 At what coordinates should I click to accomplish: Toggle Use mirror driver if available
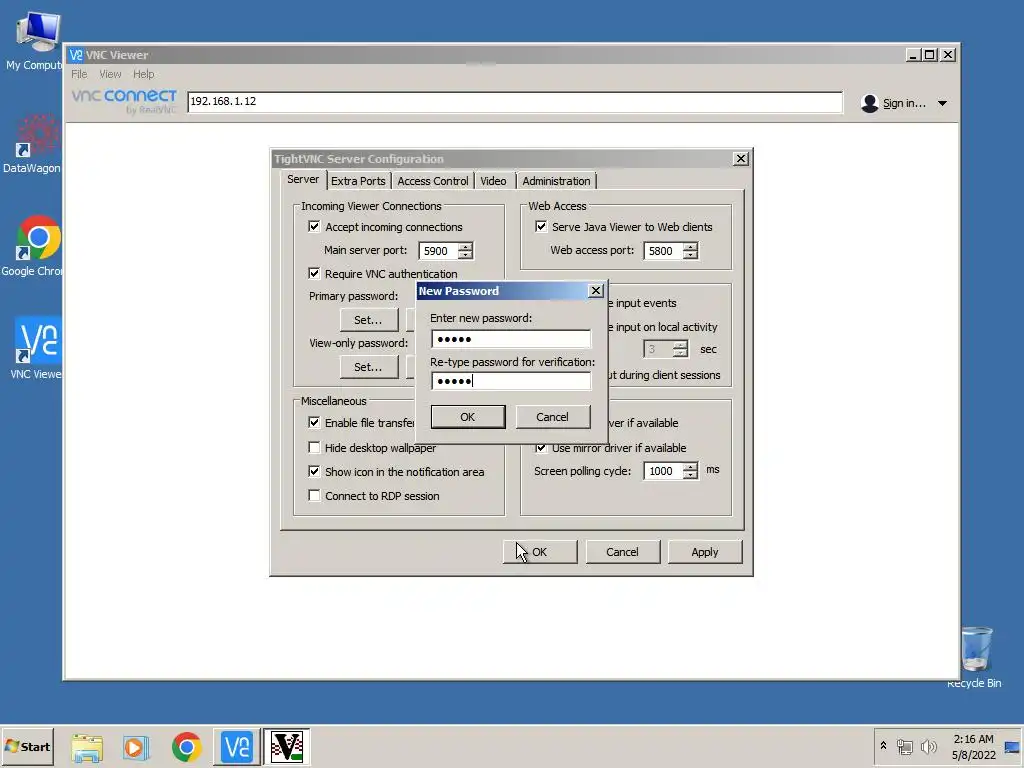tap(541, 447)
